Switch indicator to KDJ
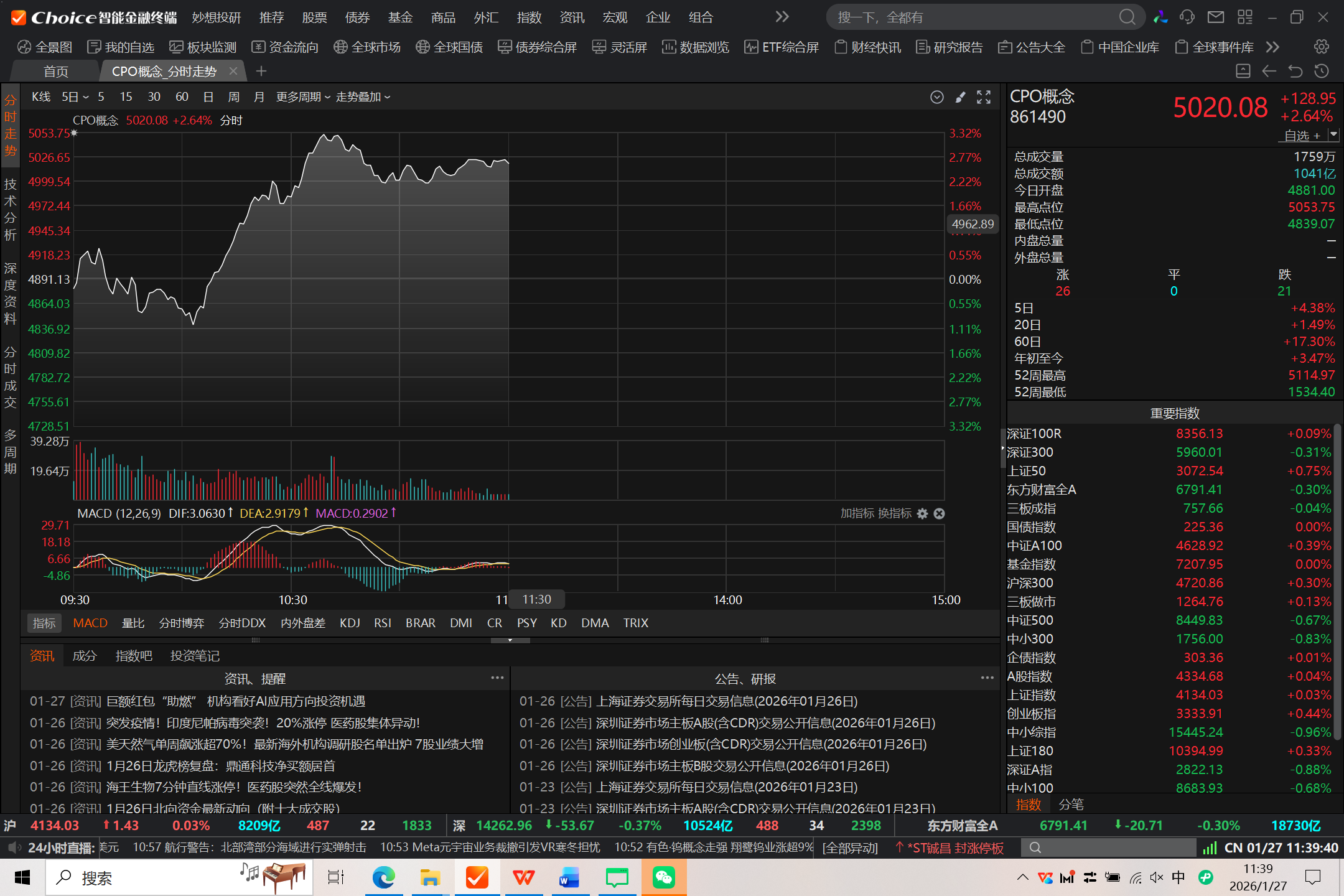Screen dimensions: 1344x896 tap(350, 623)
